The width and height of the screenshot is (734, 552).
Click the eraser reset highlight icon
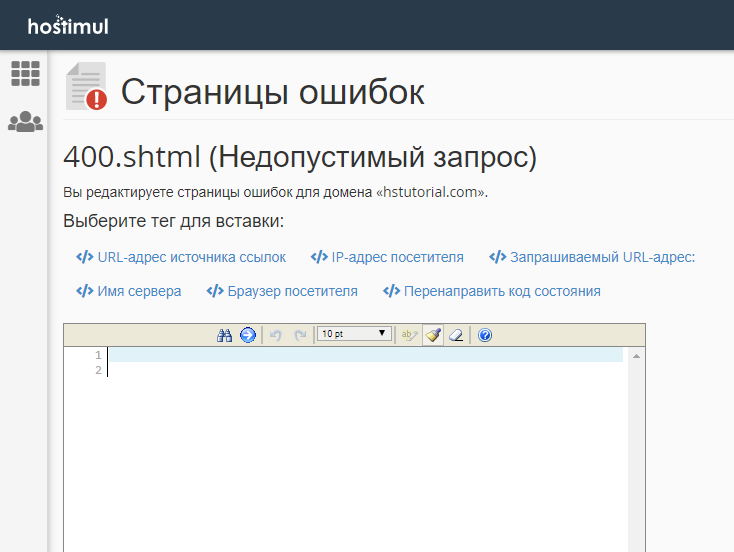456,335
